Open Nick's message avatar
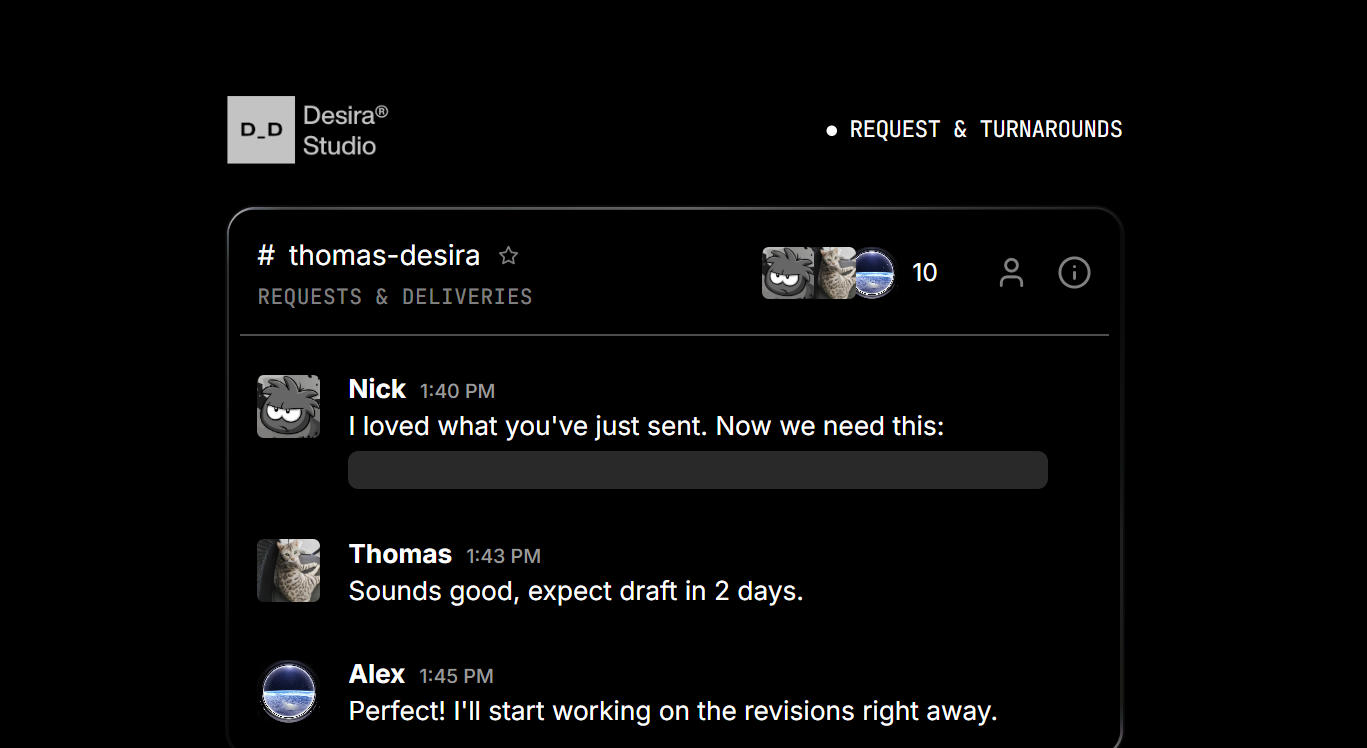Screen dimensions: 1367x748 click(288, 406)
